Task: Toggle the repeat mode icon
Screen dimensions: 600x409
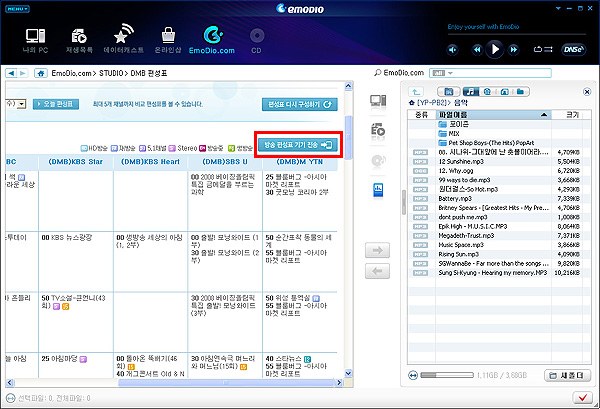Action: 538,49
